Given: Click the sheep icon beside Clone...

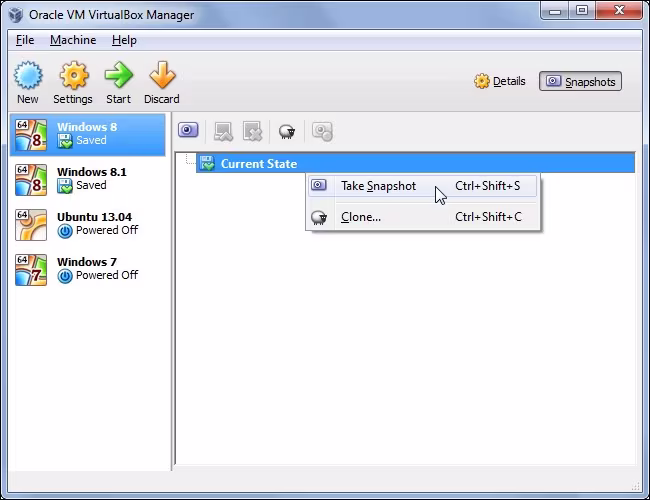Looking at the screenshot, I should (x=319, y=217).
